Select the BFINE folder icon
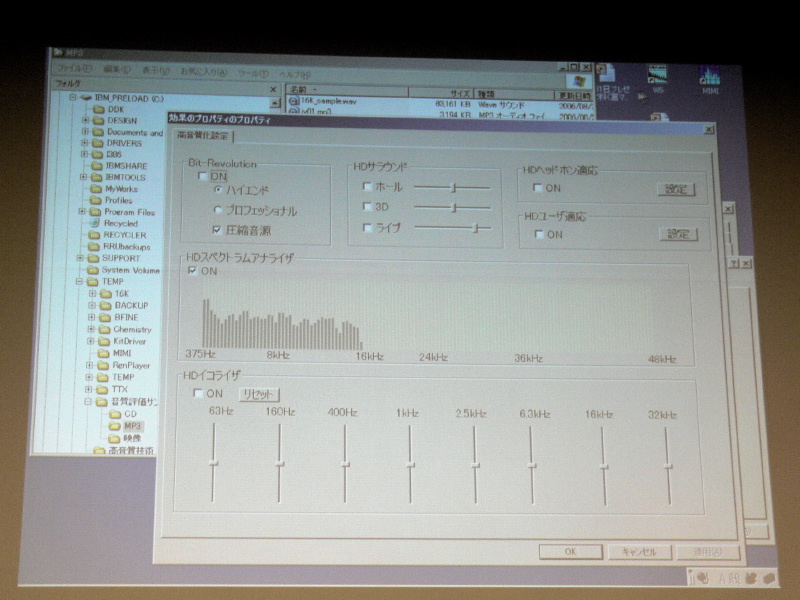 click(105, 317)
